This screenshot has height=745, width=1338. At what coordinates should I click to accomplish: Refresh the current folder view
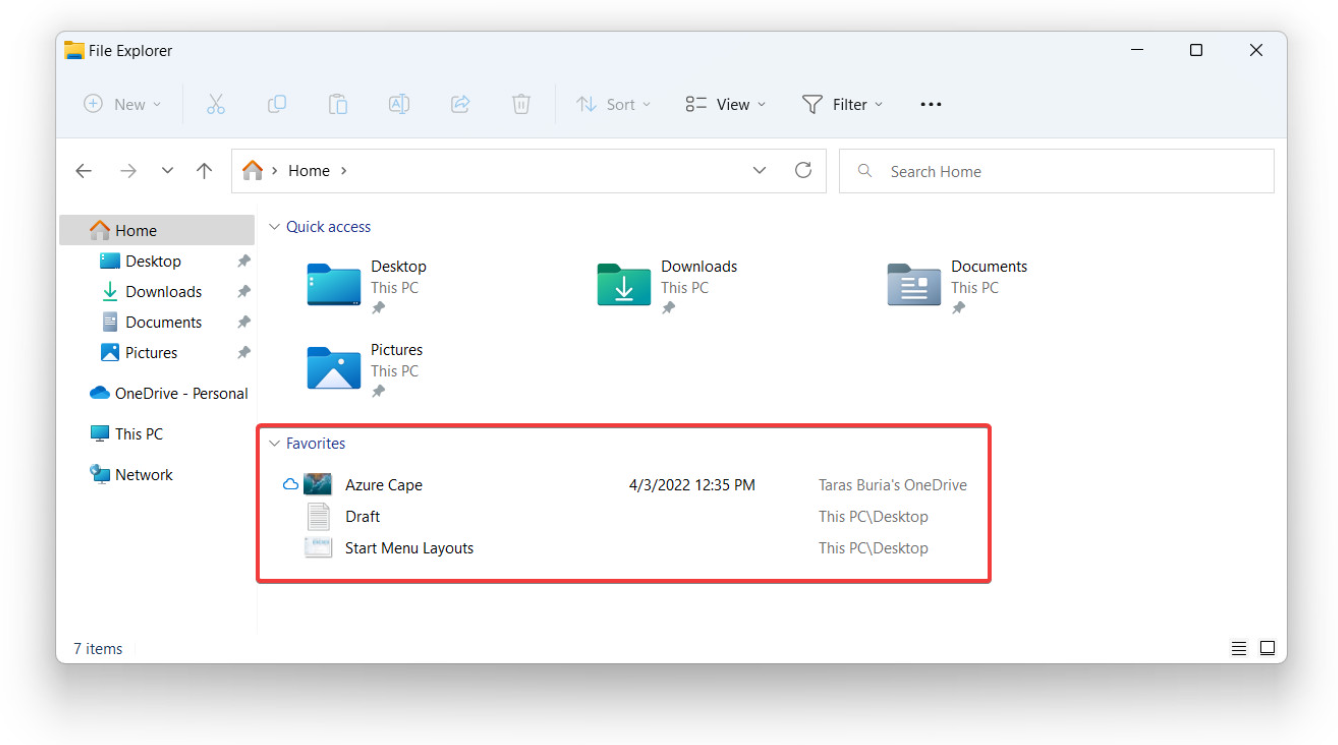point(803,170)
